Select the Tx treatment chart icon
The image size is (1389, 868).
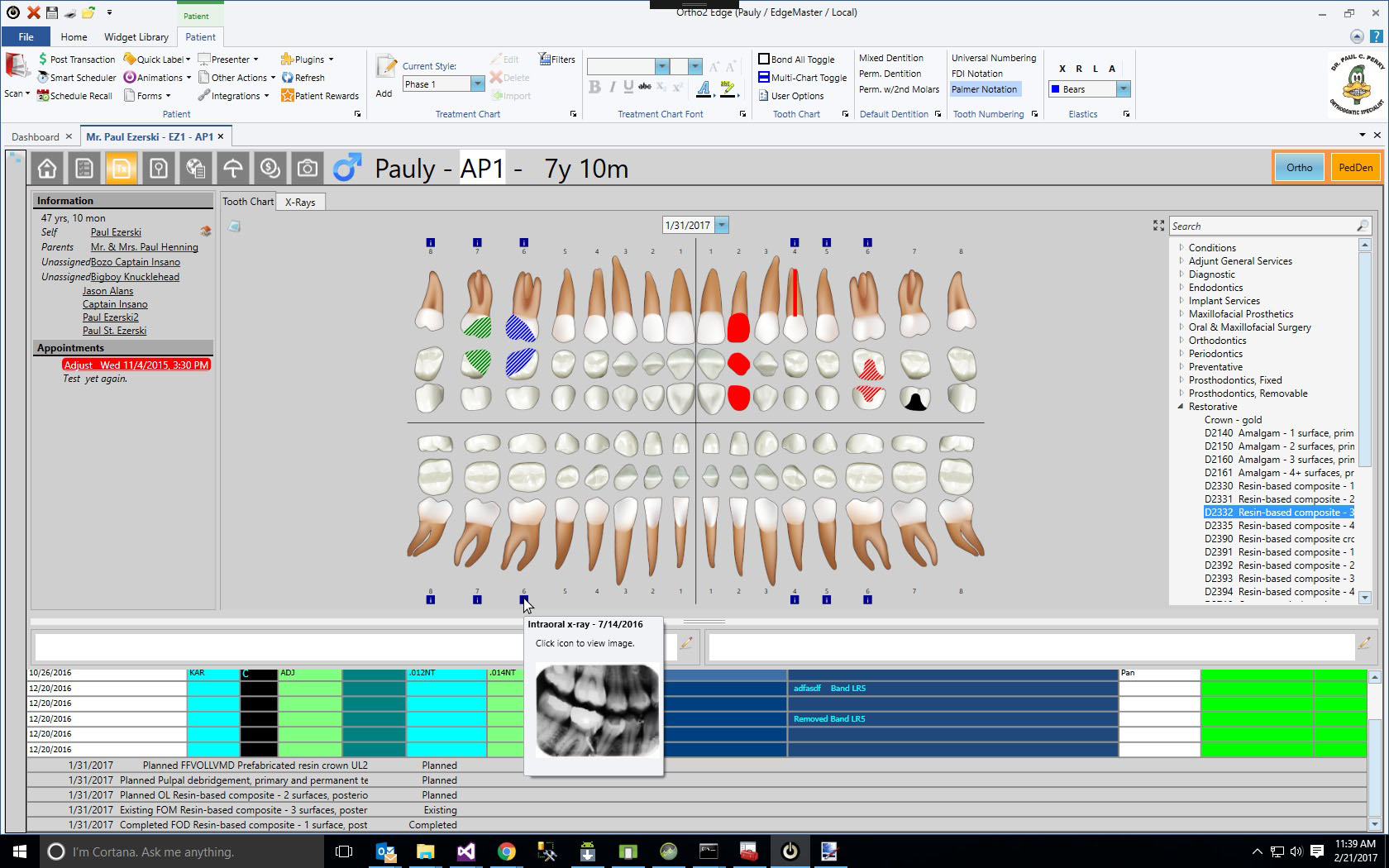point(122,169)
